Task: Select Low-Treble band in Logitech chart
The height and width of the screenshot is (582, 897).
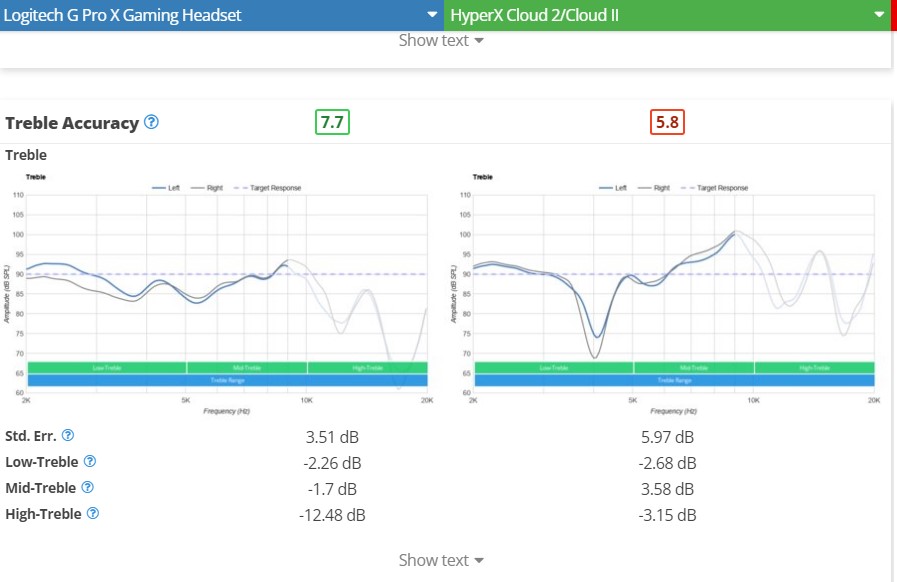Action: pos(107,368)
